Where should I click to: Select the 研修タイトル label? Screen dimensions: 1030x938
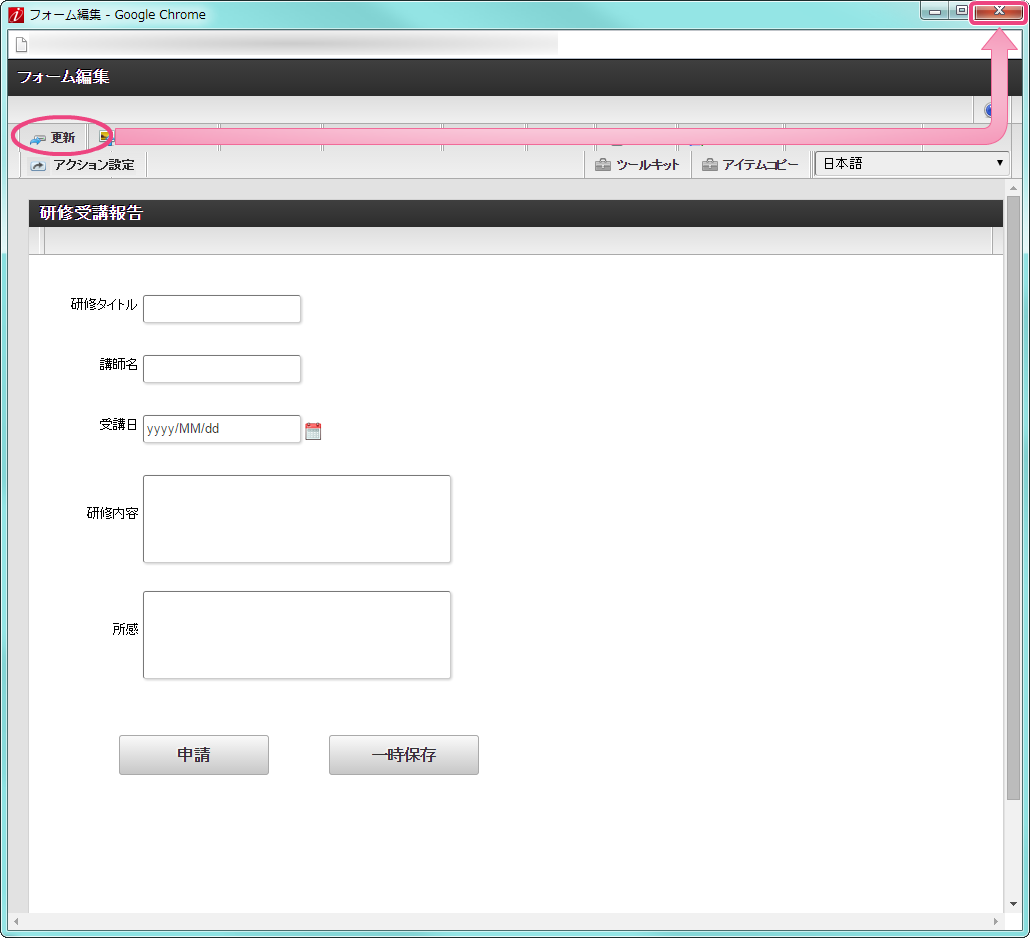click(104, 304)
